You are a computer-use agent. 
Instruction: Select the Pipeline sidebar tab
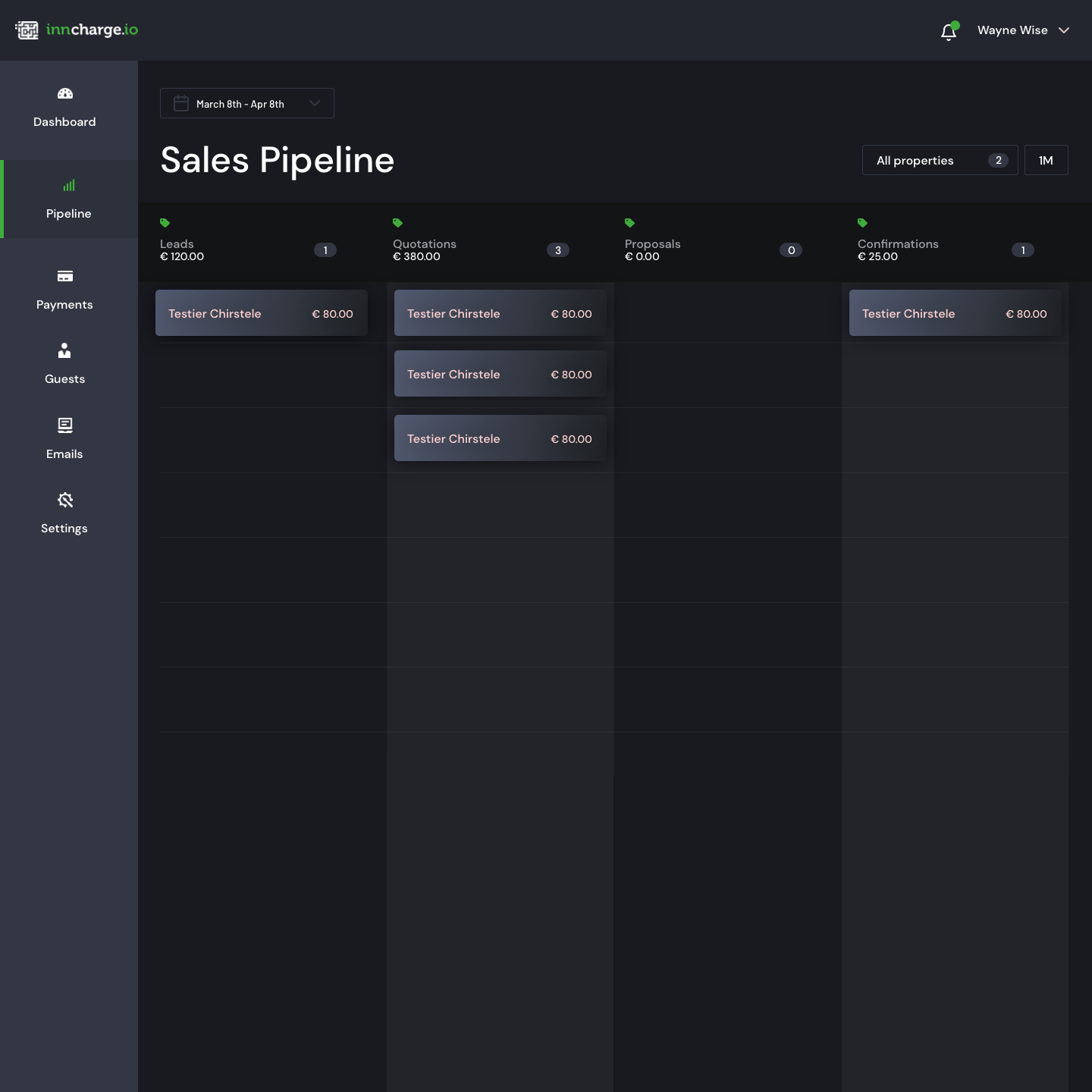(x=69, y=199)
